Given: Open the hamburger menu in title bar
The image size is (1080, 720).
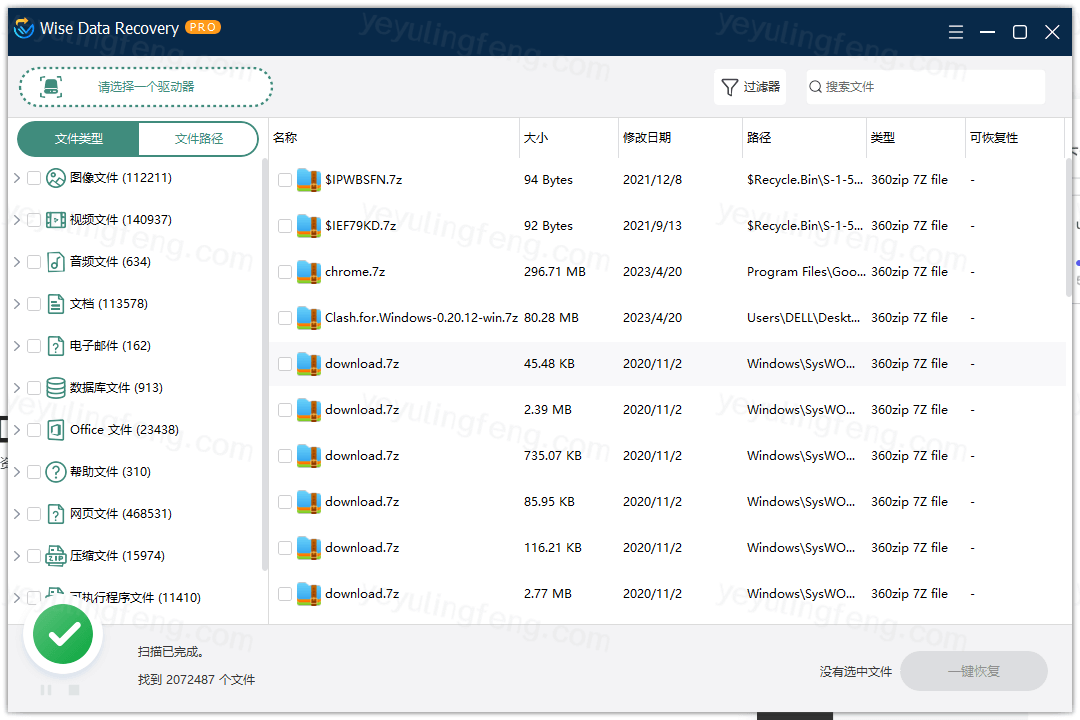Looking at the screenshot, I should (955, 32).
